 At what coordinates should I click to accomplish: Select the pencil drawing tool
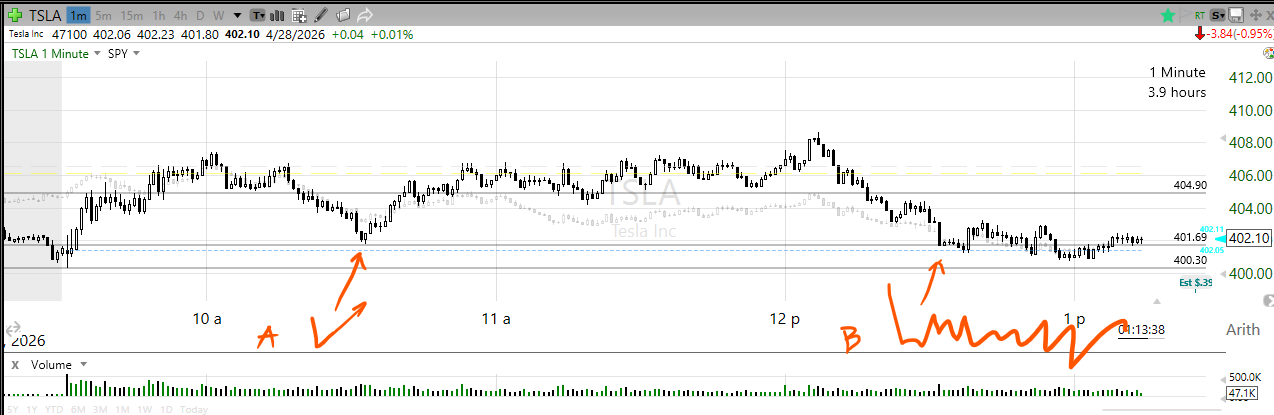click(x=322, y=15)
